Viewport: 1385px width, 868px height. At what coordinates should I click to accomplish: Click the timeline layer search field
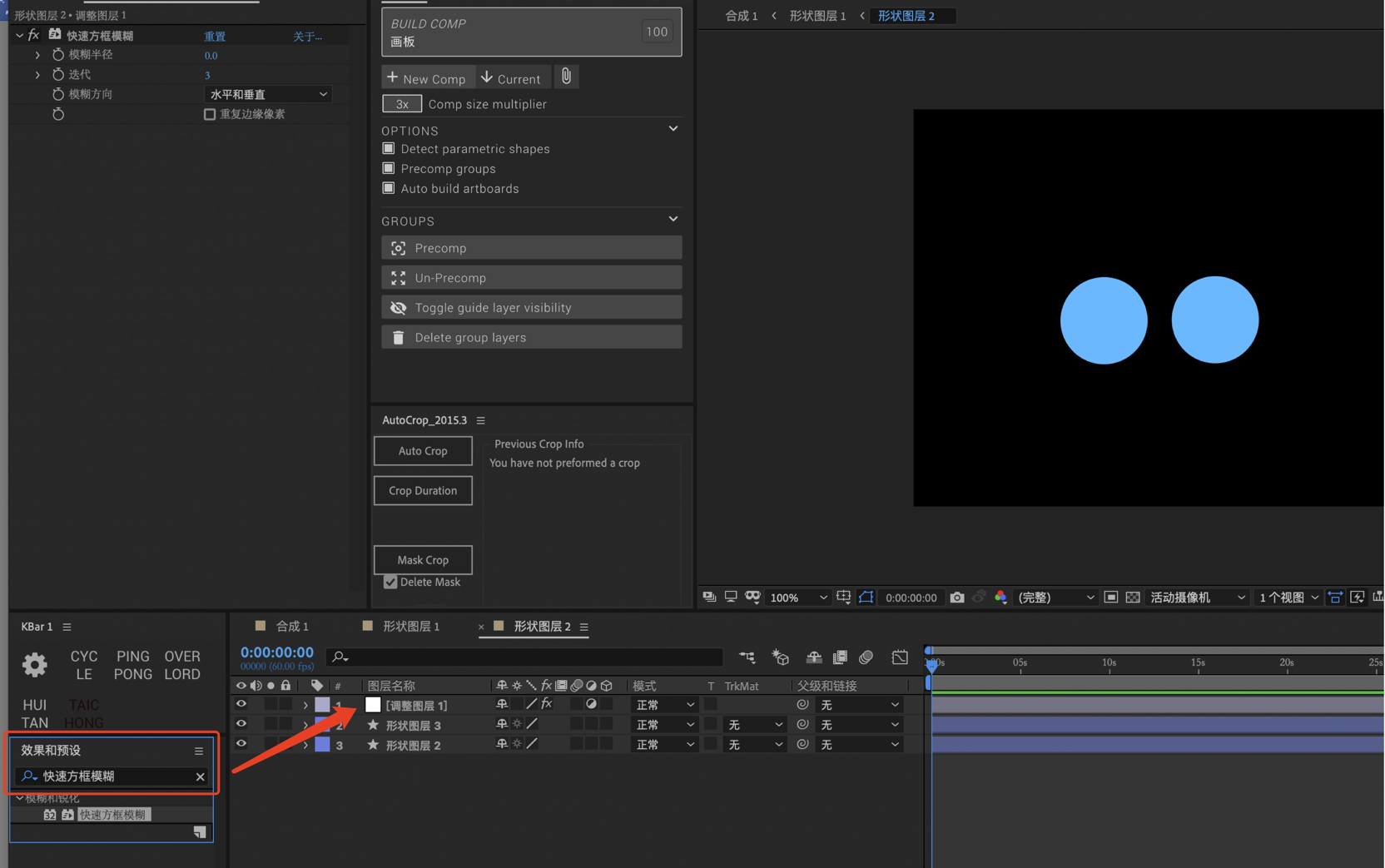(x=525, y=657)
